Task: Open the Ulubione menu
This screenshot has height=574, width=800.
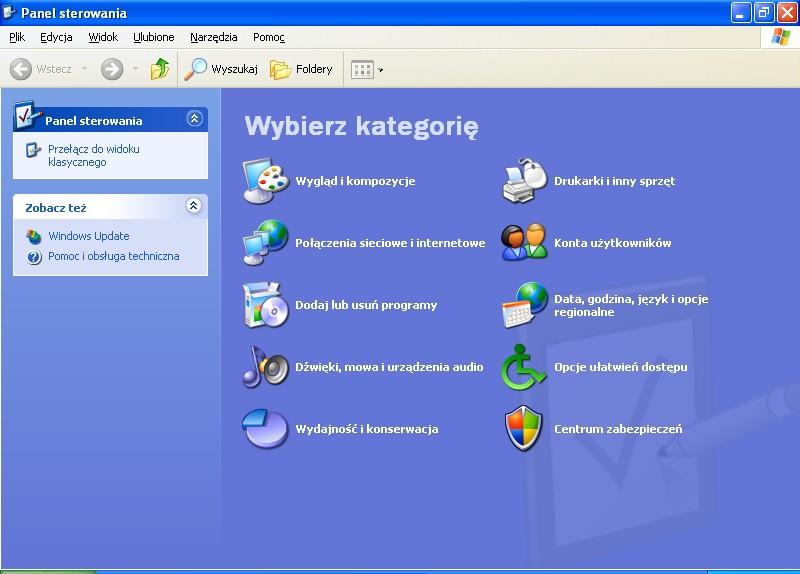Action: pyautogui.click(x=154, y=37)
